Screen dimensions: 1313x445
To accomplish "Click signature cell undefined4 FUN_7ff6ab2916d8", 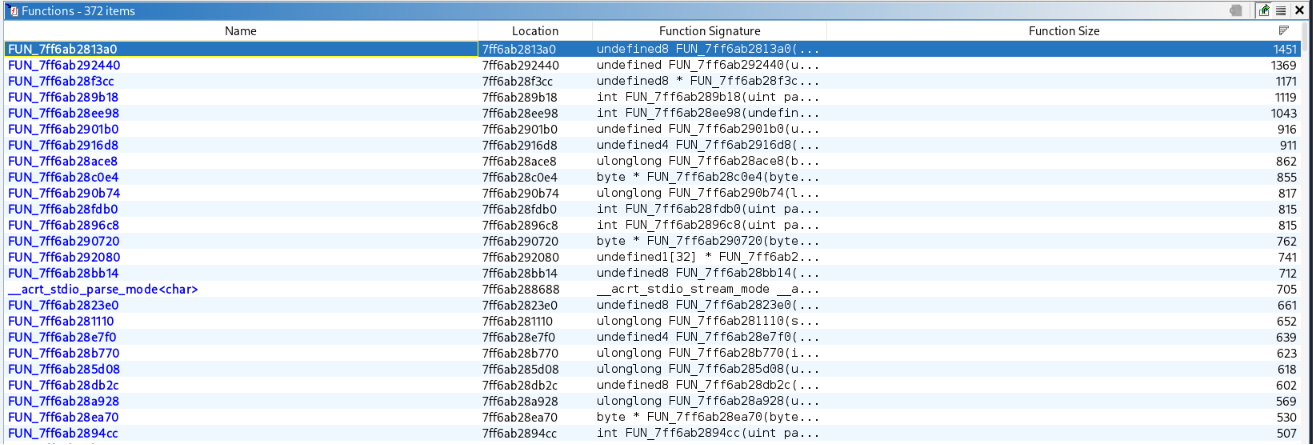I will (710, 145).
